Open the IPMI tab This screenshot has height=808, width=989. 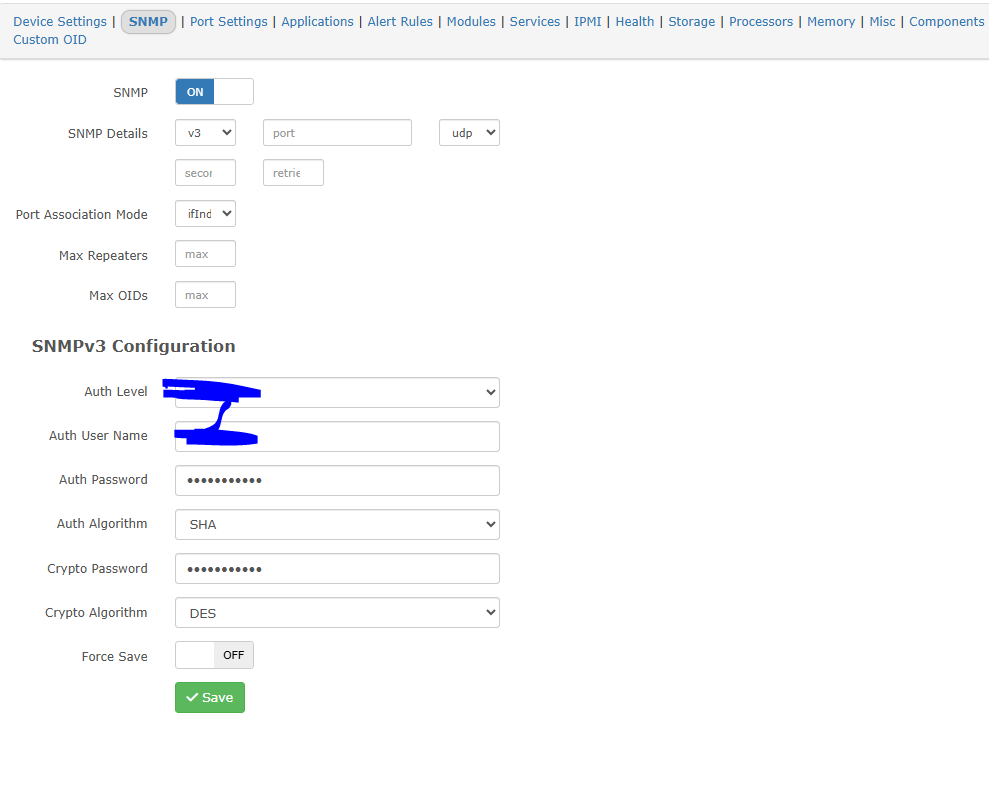pos(588,21)
